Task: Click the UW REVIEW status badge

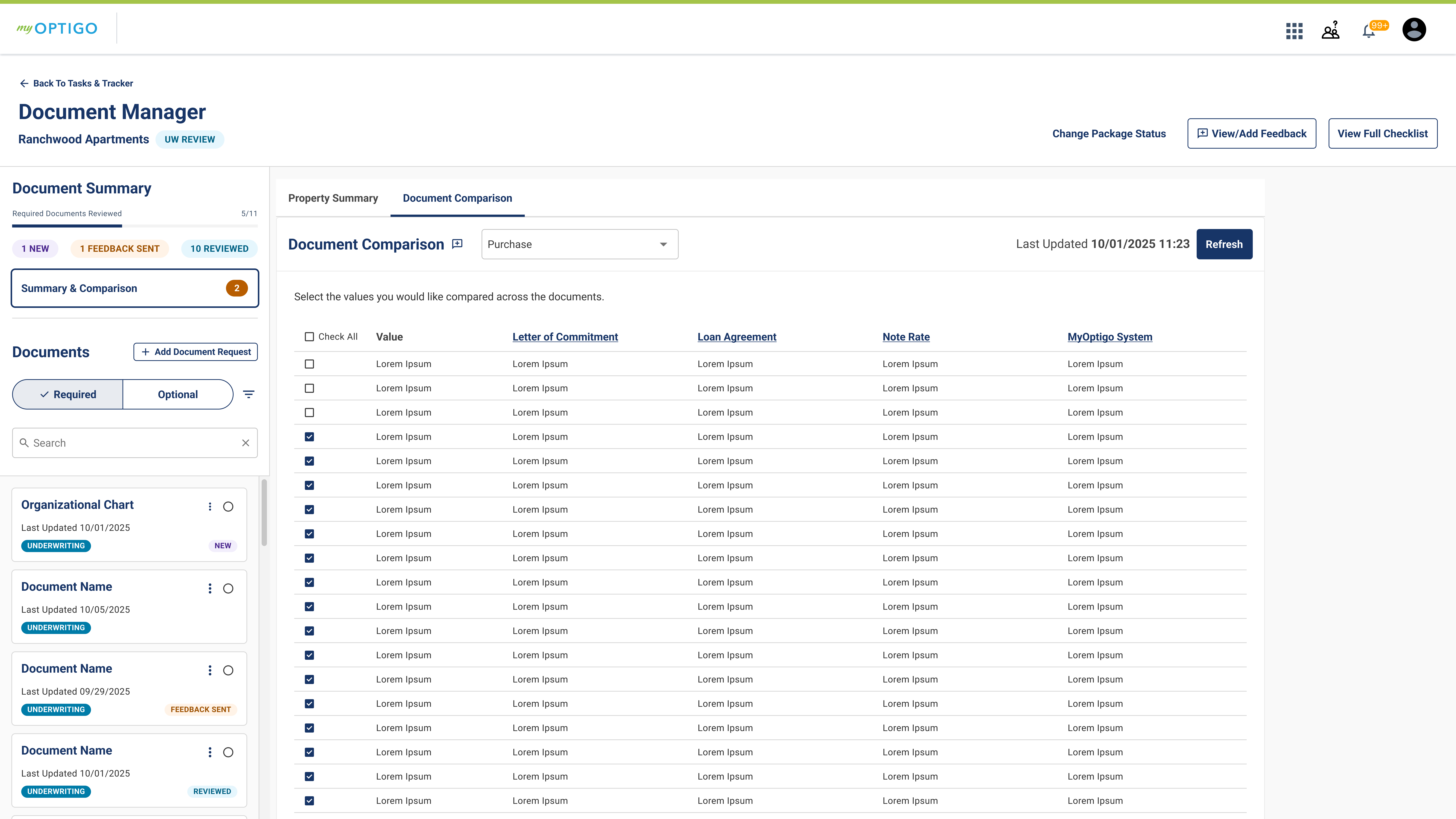Action: [x=190, y=140]
